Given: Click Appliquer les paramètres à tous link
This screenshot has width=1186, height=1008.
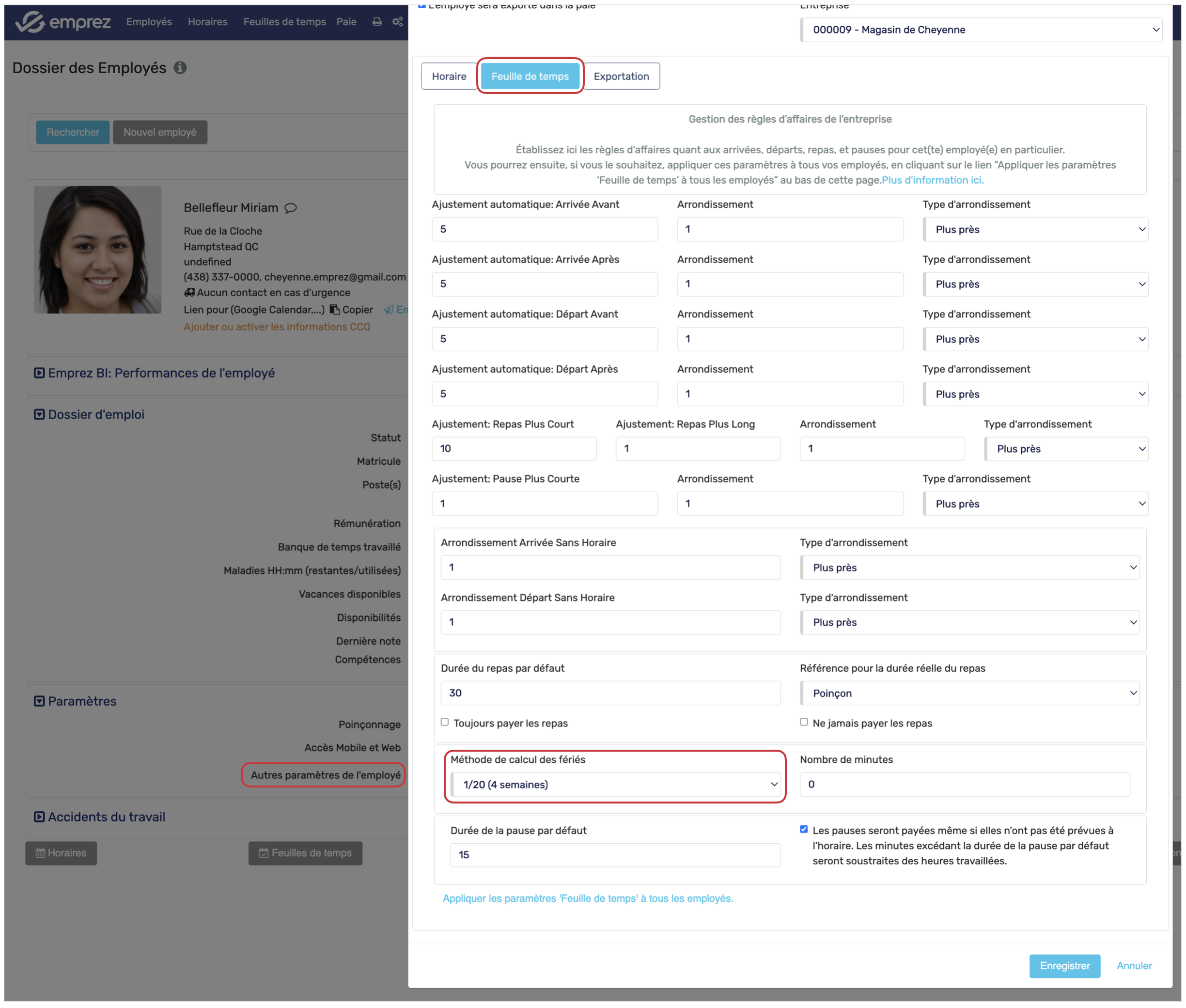Looking at the screenshot, I should [588, 898].
